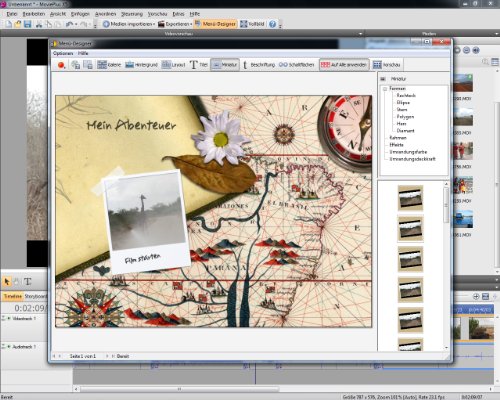Open the Exportieren dropdown arrow
The width and height of the screenshot is (500, 400).
click(x=191, y=24)
